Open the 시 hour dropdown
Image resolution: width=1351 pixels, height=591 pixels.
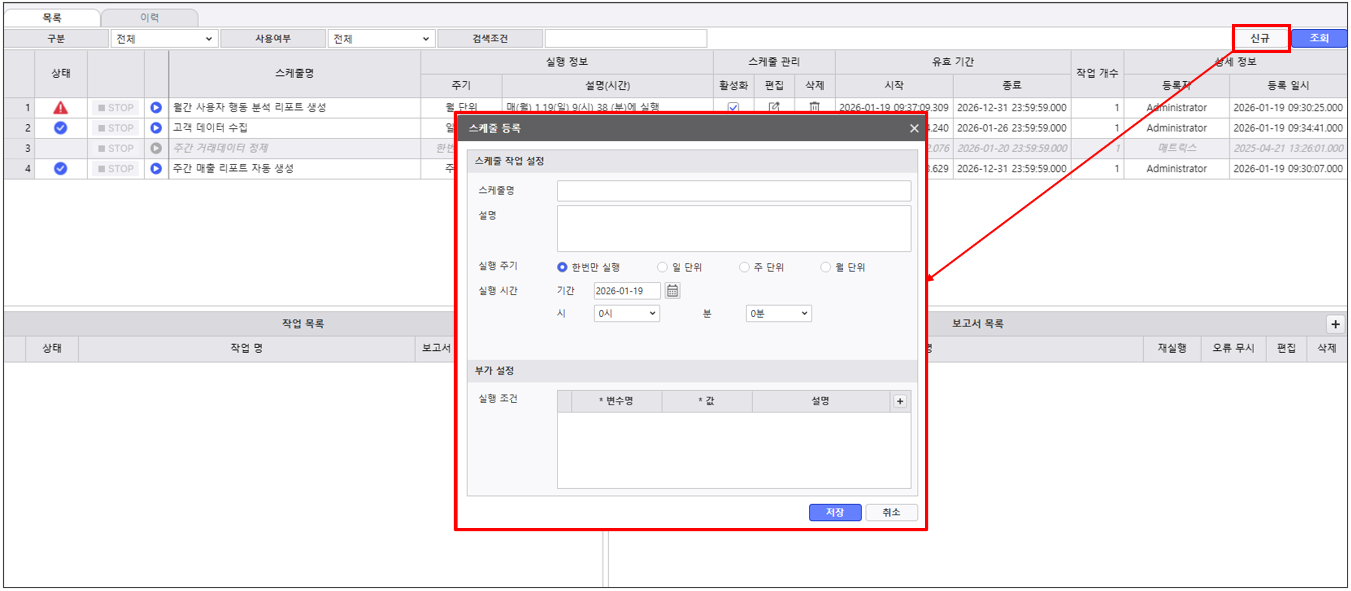pyautogui.click(x=626, y=313)
